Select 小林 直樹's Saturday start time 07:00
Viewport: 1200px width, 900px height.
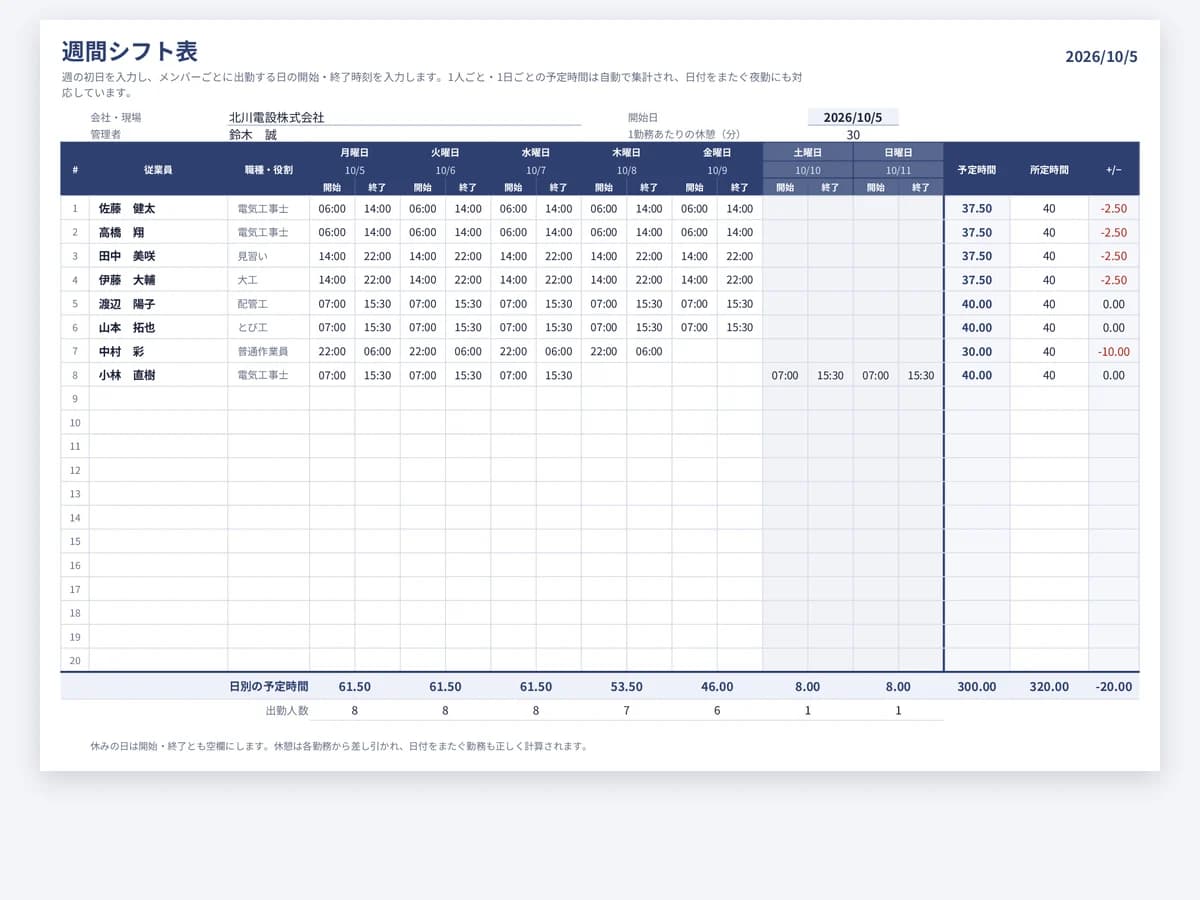(x=785, y=376)
